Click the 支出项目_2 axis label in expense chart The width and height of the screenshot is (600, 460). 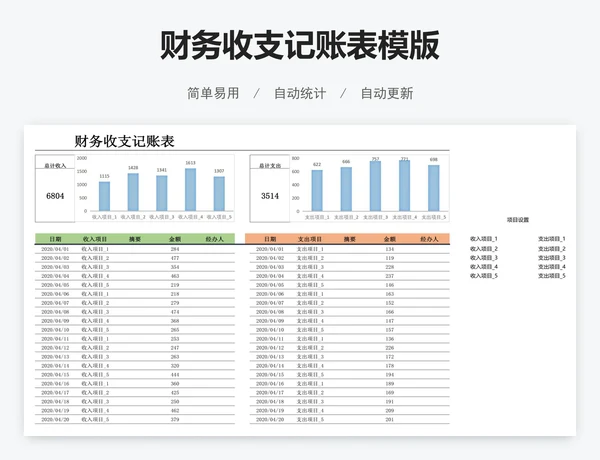pos(346,217)
